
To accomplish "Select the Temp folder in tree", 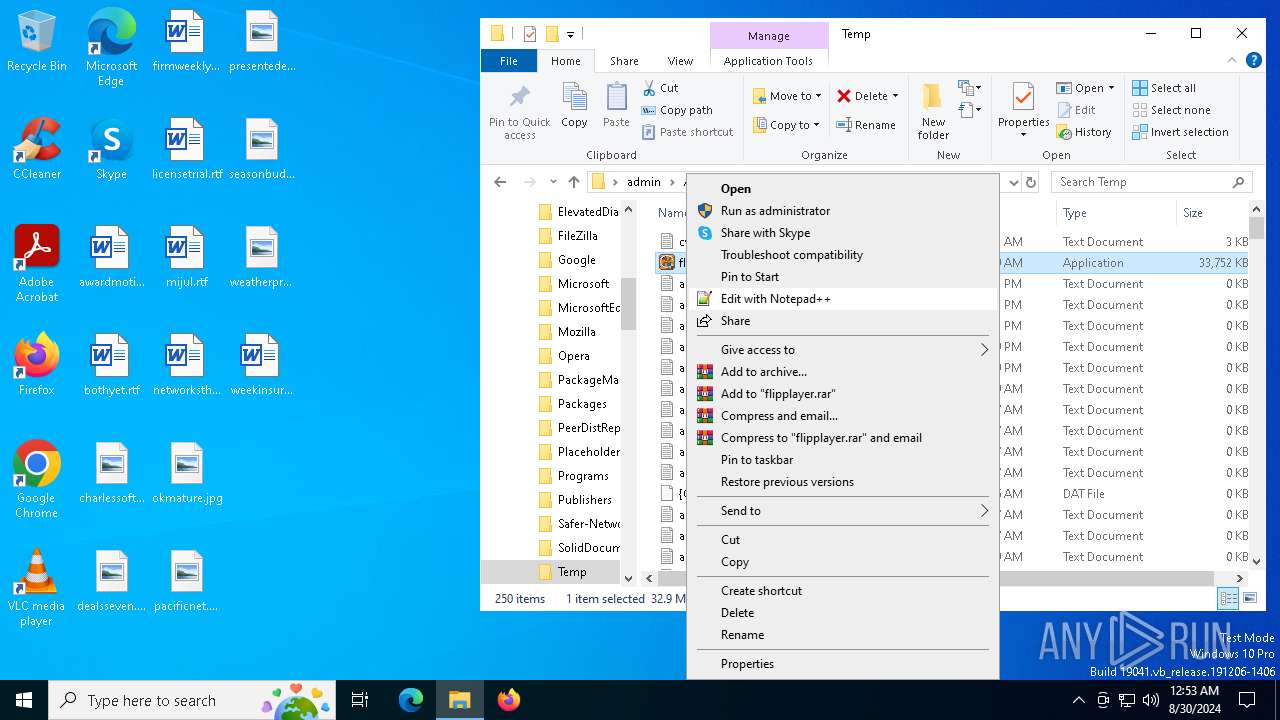I will 572,572.
